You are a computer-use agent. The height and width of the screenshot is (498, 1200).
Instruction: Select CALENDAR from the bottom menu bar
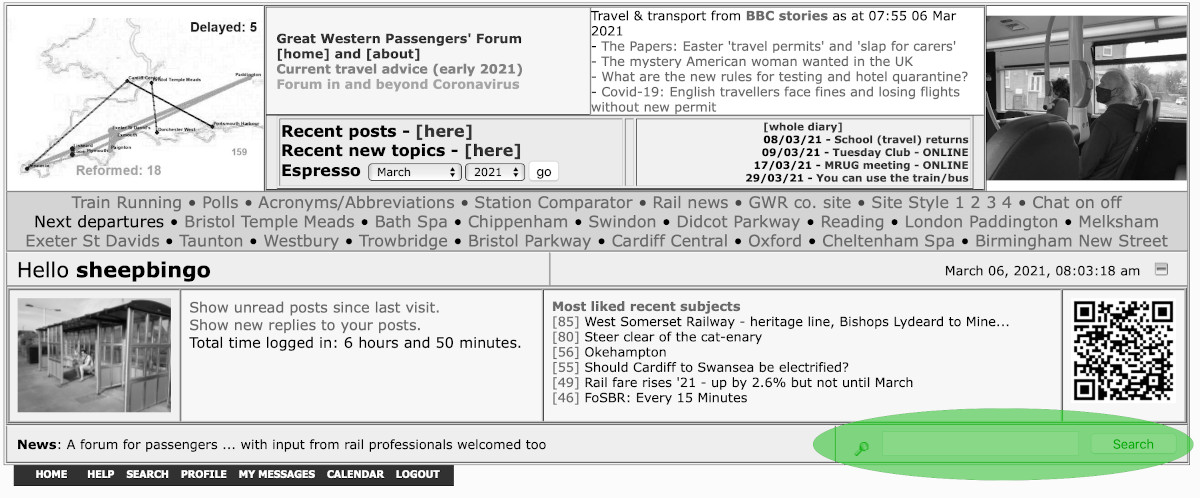(x=355, y=474)
